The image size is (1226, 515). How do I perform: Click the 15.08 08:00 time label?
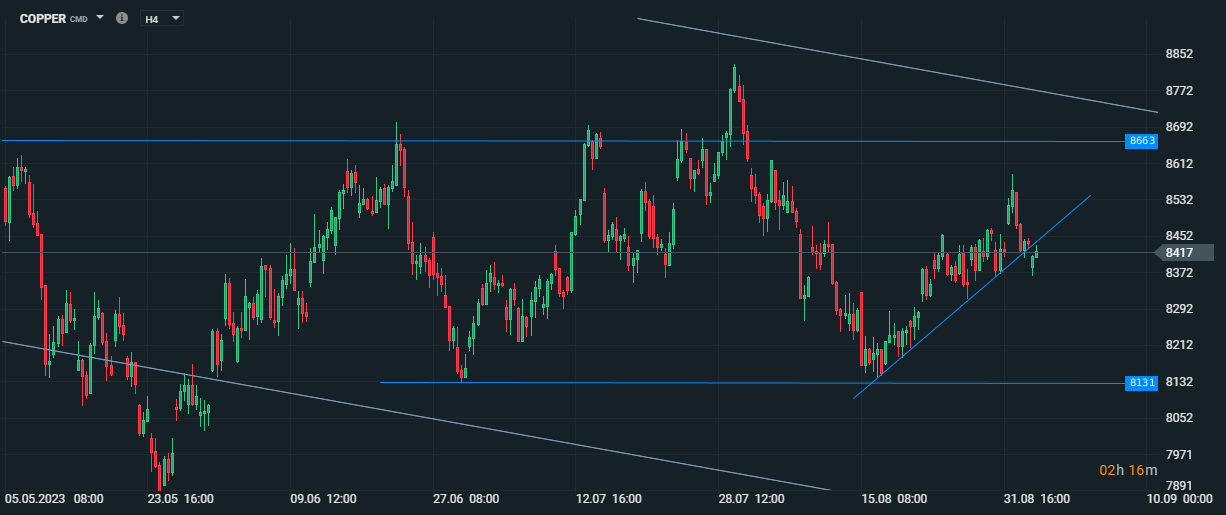click(x=895, y=498)
